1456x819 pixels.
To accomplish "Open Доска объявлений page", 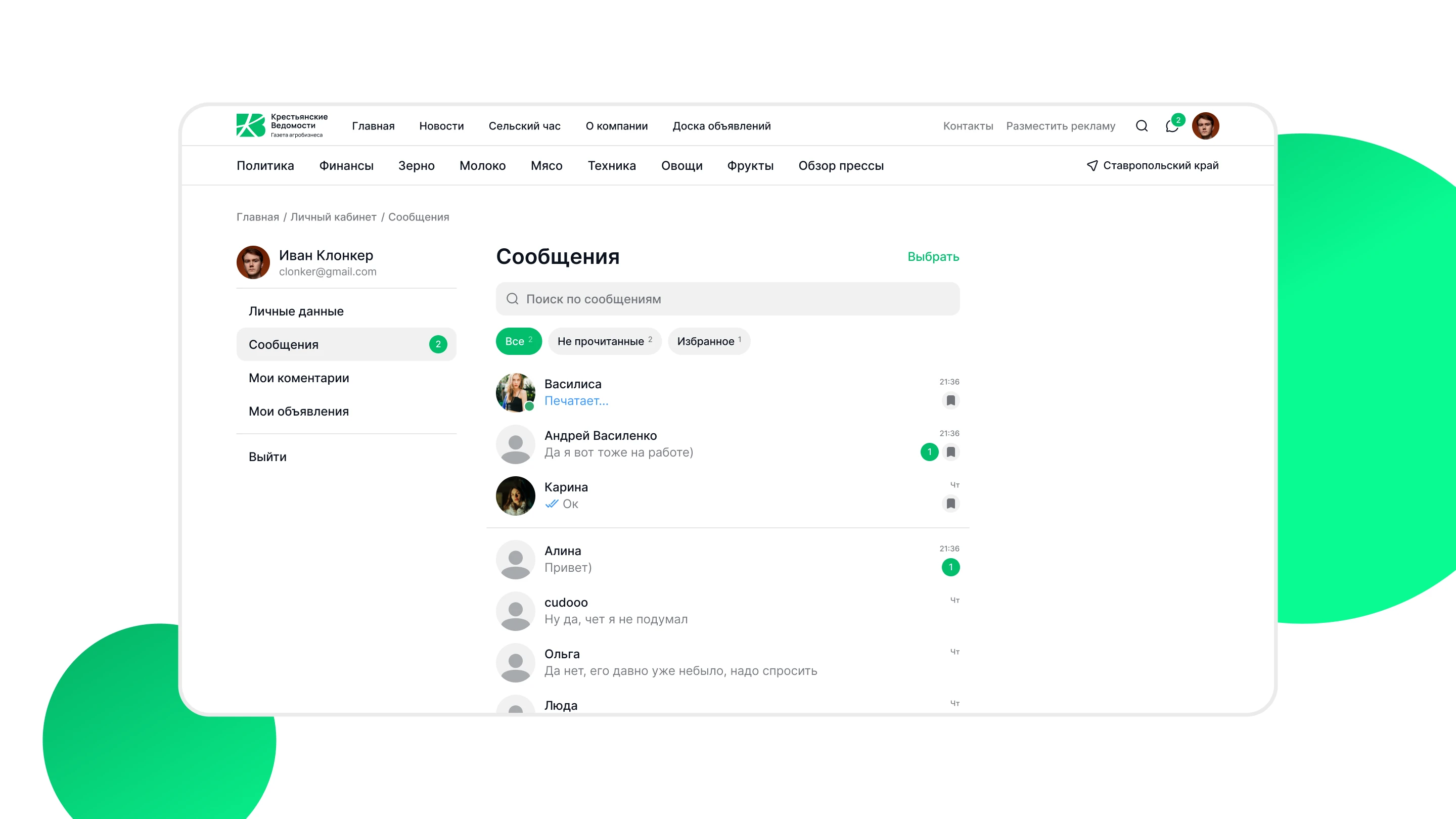I will tap(722, 126).
